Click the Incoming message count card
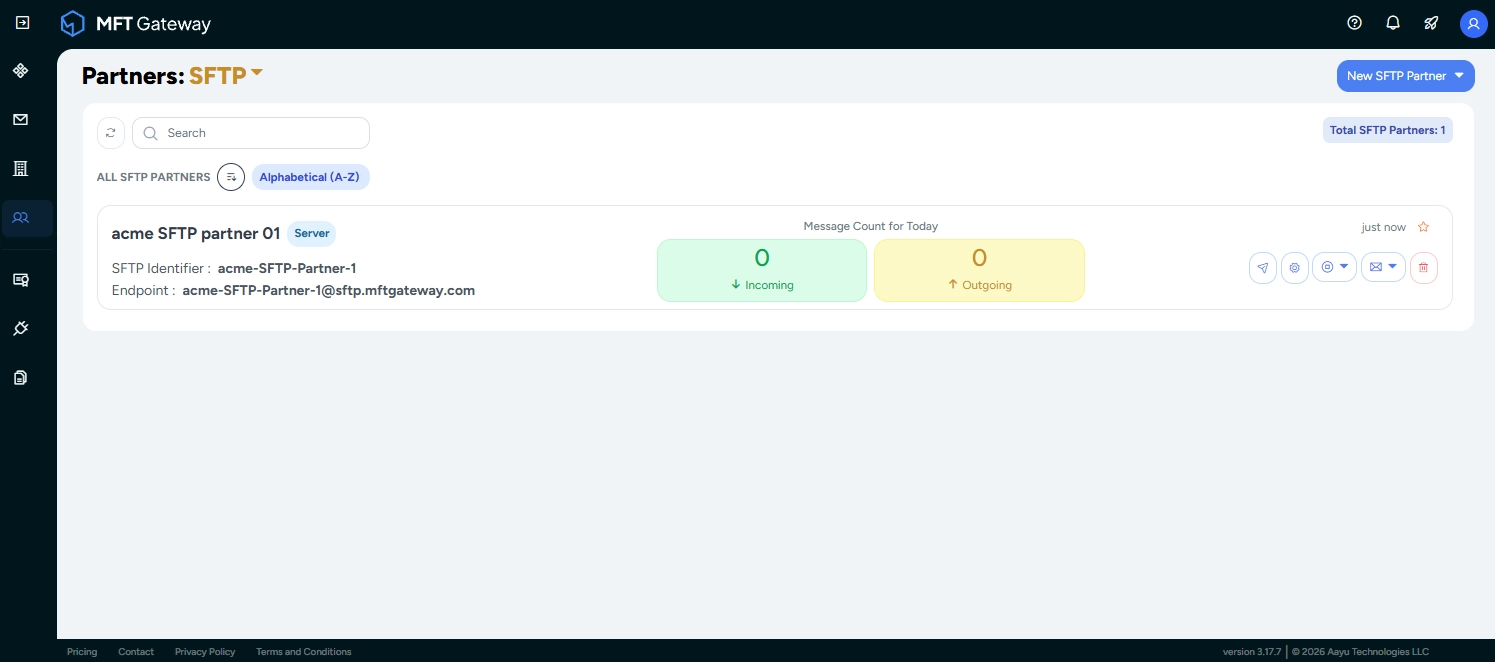The width and height of the screenshot is (1495, 662). click(x=762, y=270)
